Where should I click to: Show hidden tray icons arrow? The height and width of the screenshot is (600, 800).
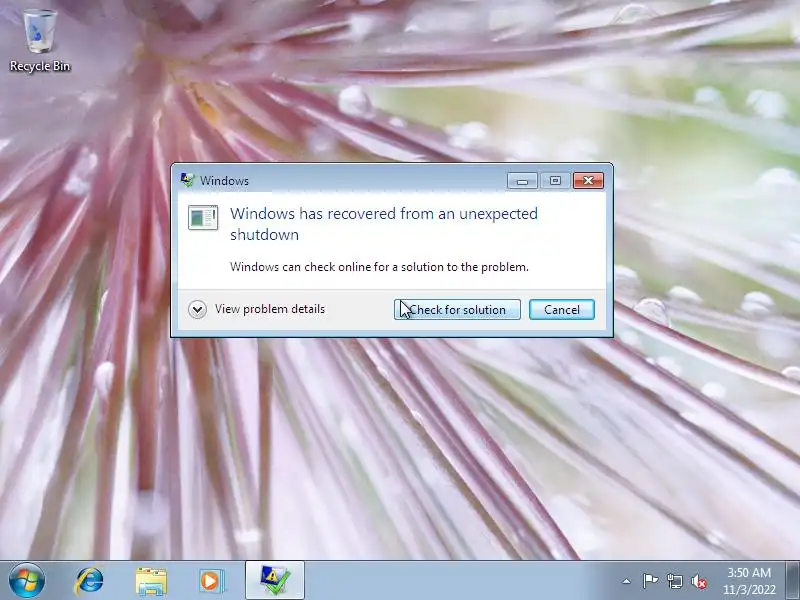(627, 581)
